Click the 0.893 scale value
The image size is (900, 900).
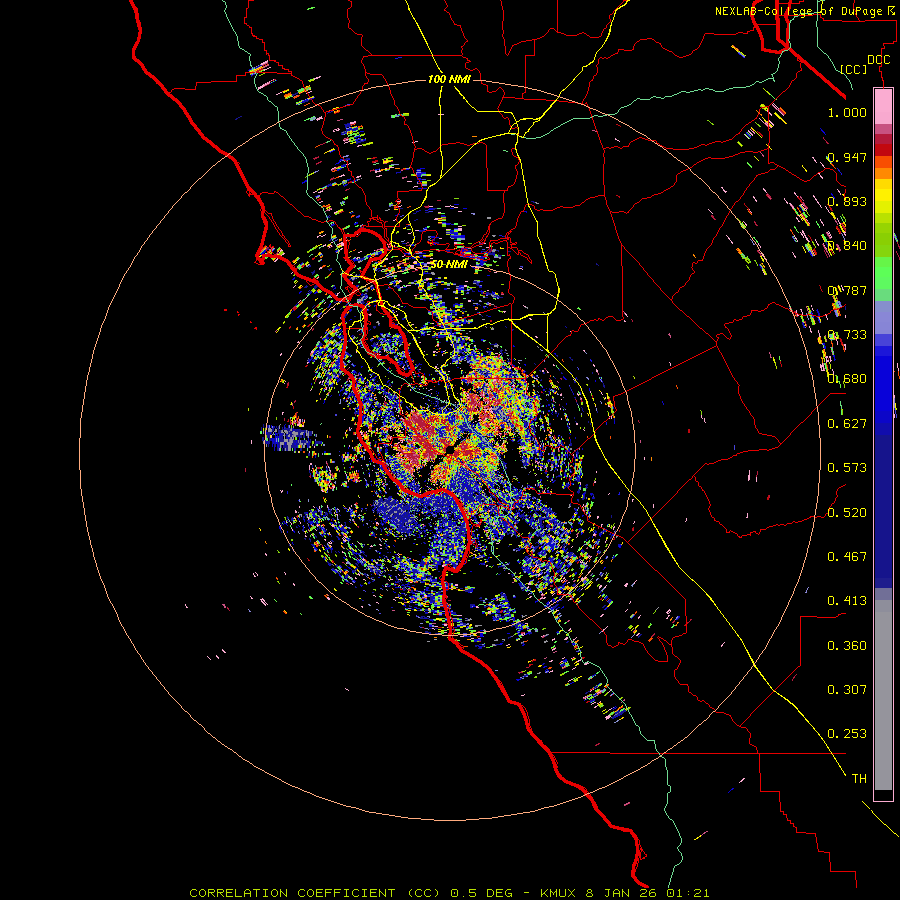pos(847,201)
